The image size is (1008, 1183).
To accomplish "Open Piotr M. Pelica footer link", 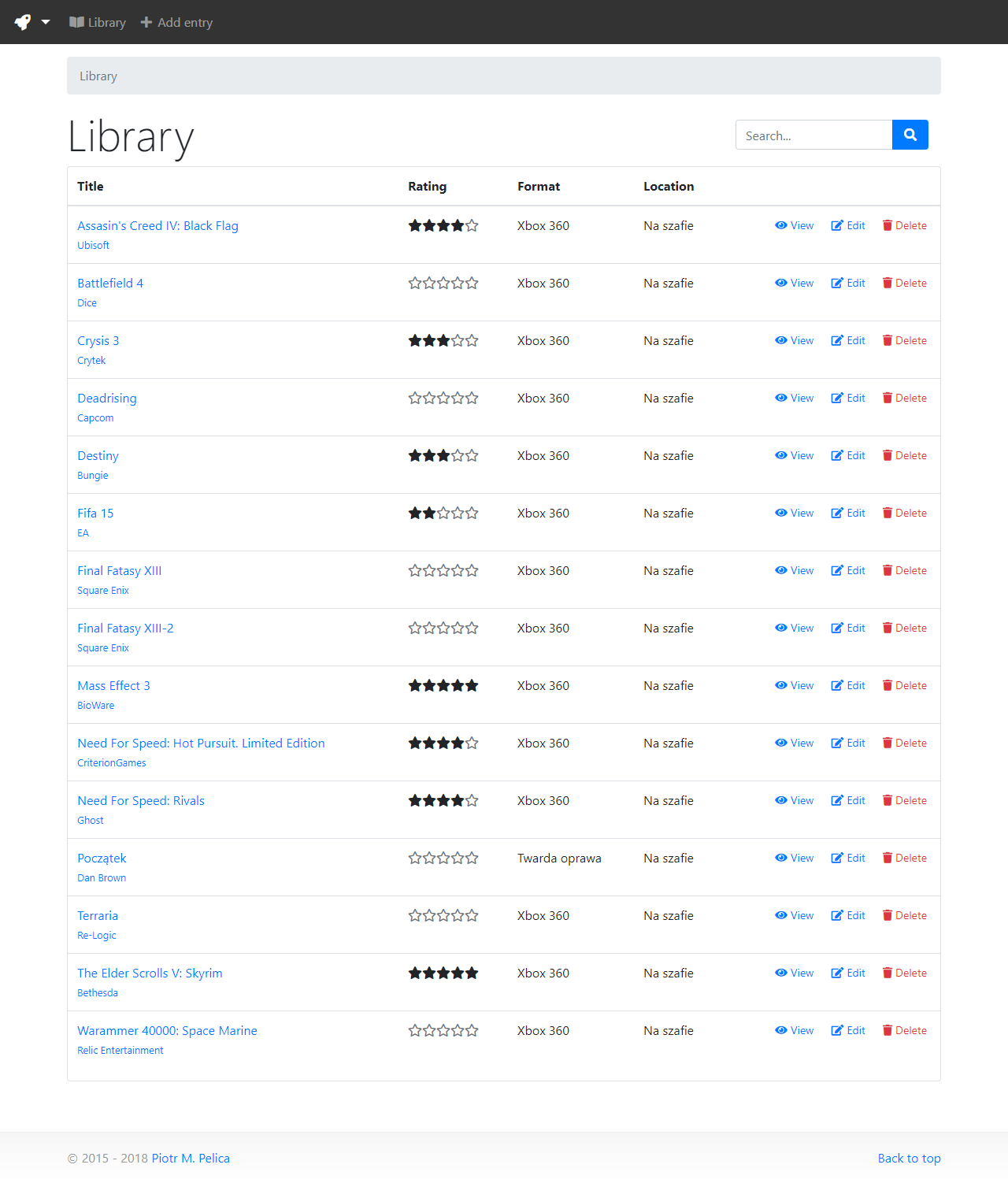I will point(191,1158).
